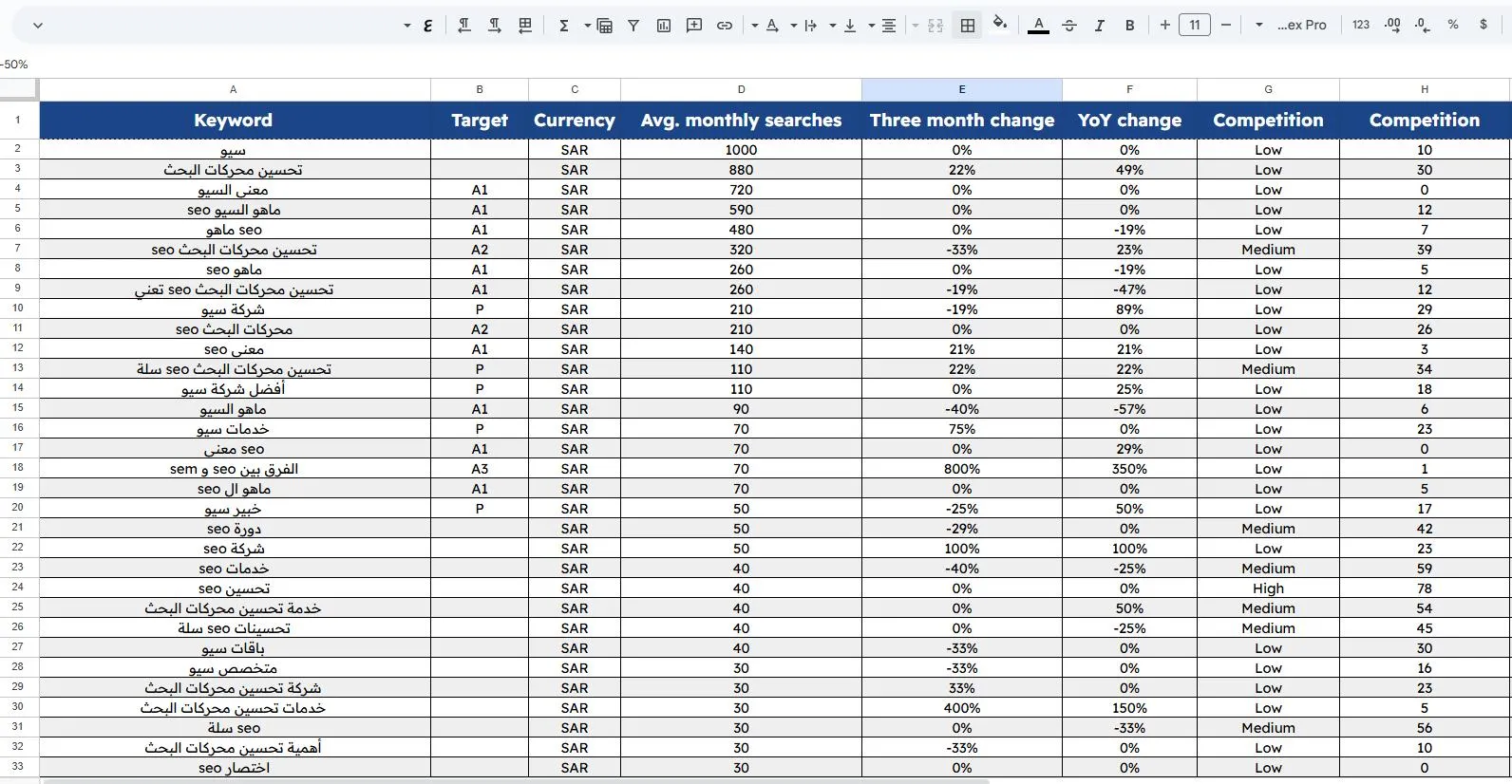Format as percent with the % button
The image size is (1512, 784).
(1453, 26)
